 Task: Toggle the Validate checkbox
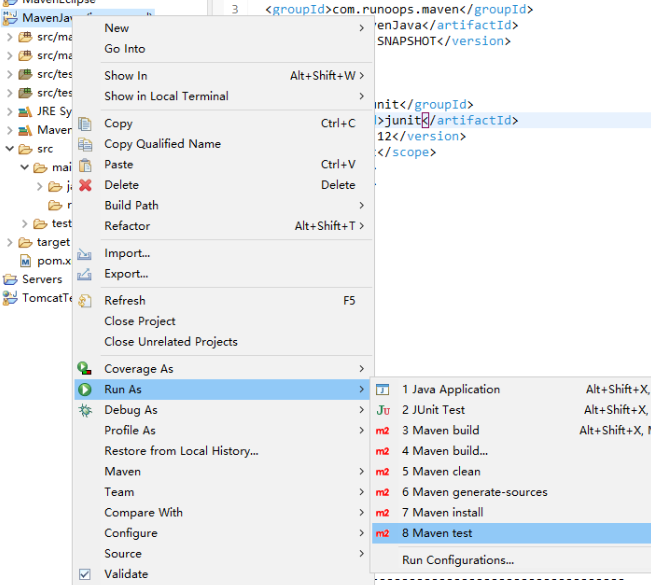tap(85, 574)
